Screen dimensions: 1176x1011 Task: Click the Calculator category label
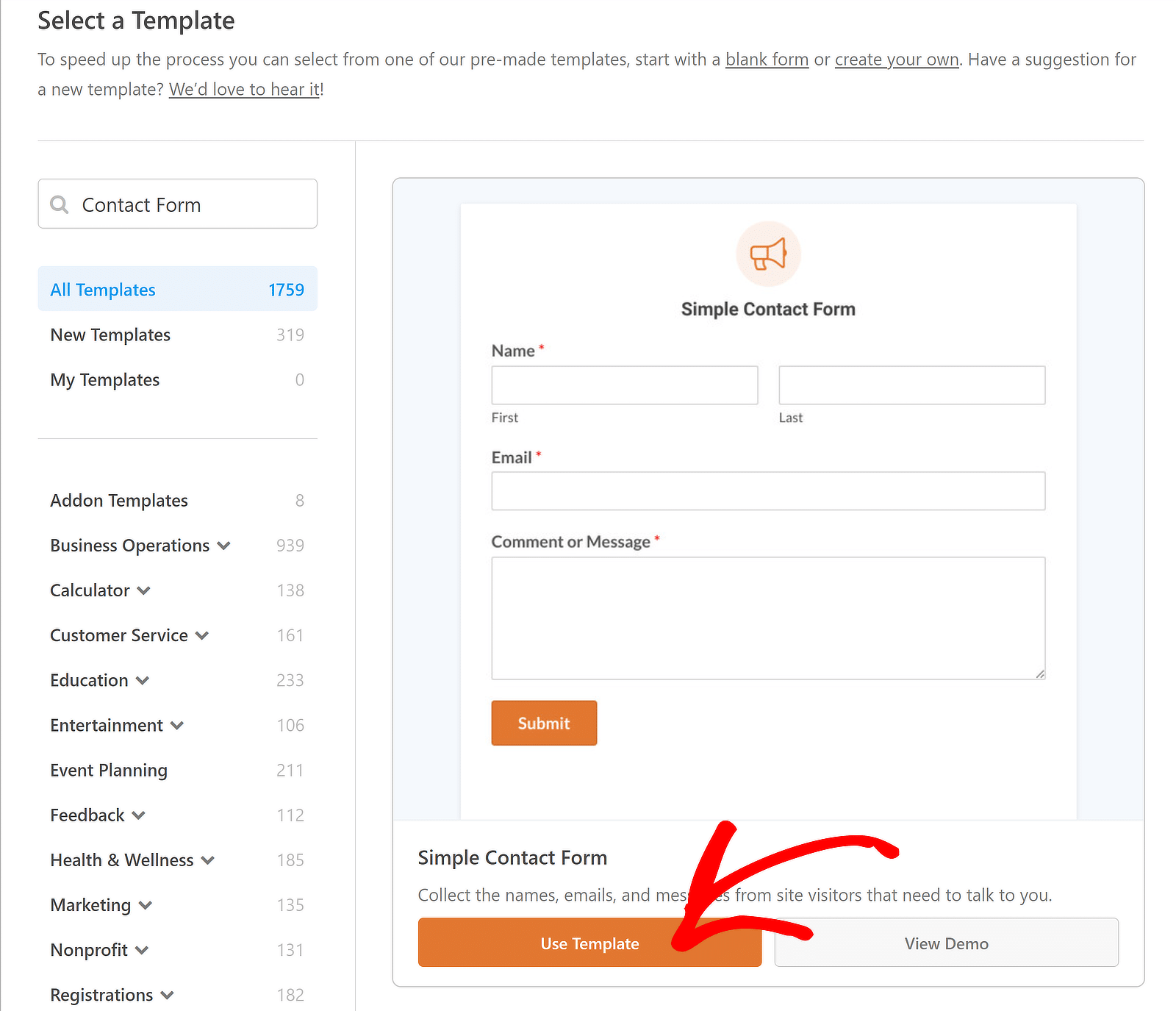[x=90, y=590]
